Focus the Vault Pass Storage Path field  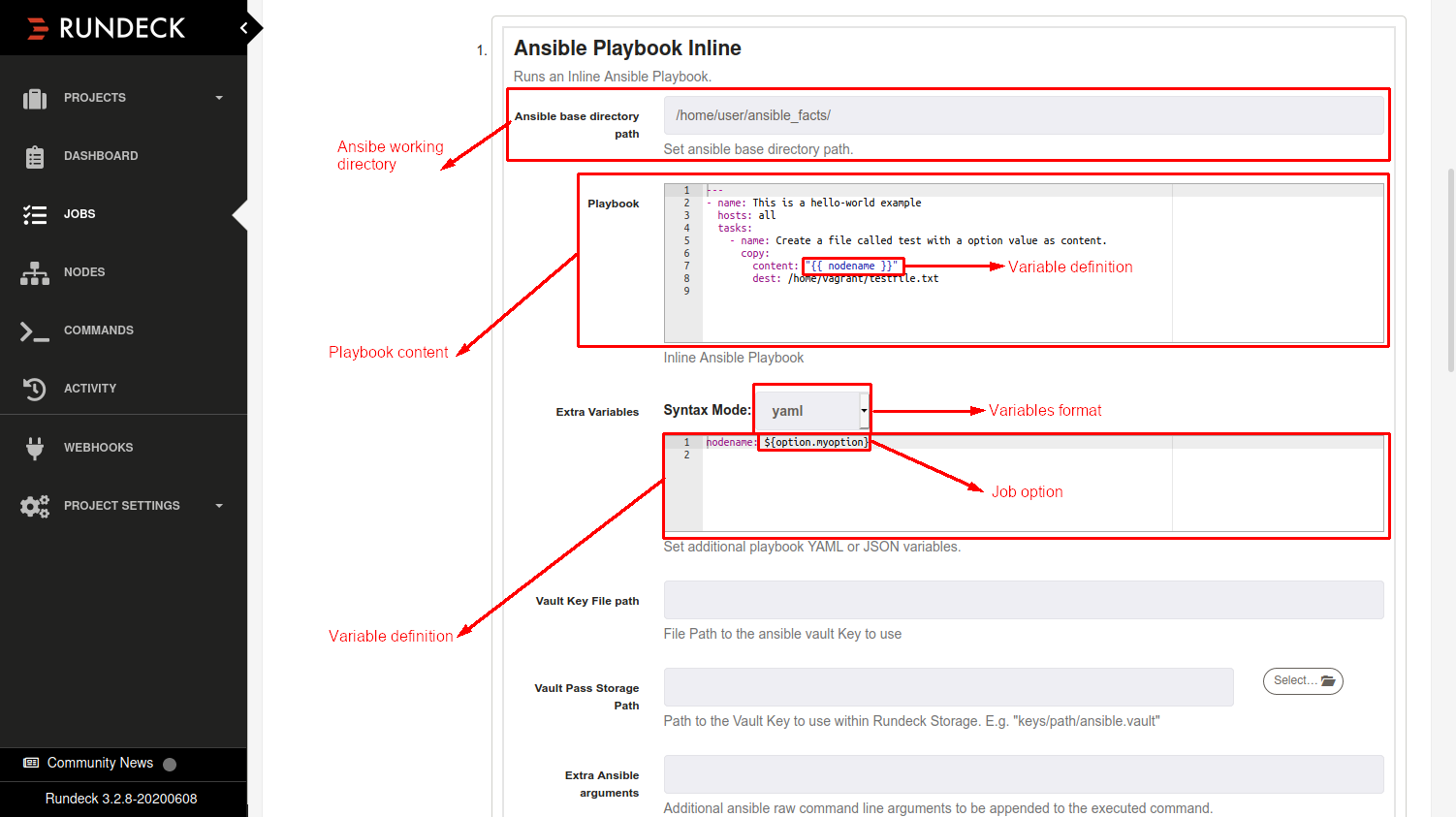(949, 687)
